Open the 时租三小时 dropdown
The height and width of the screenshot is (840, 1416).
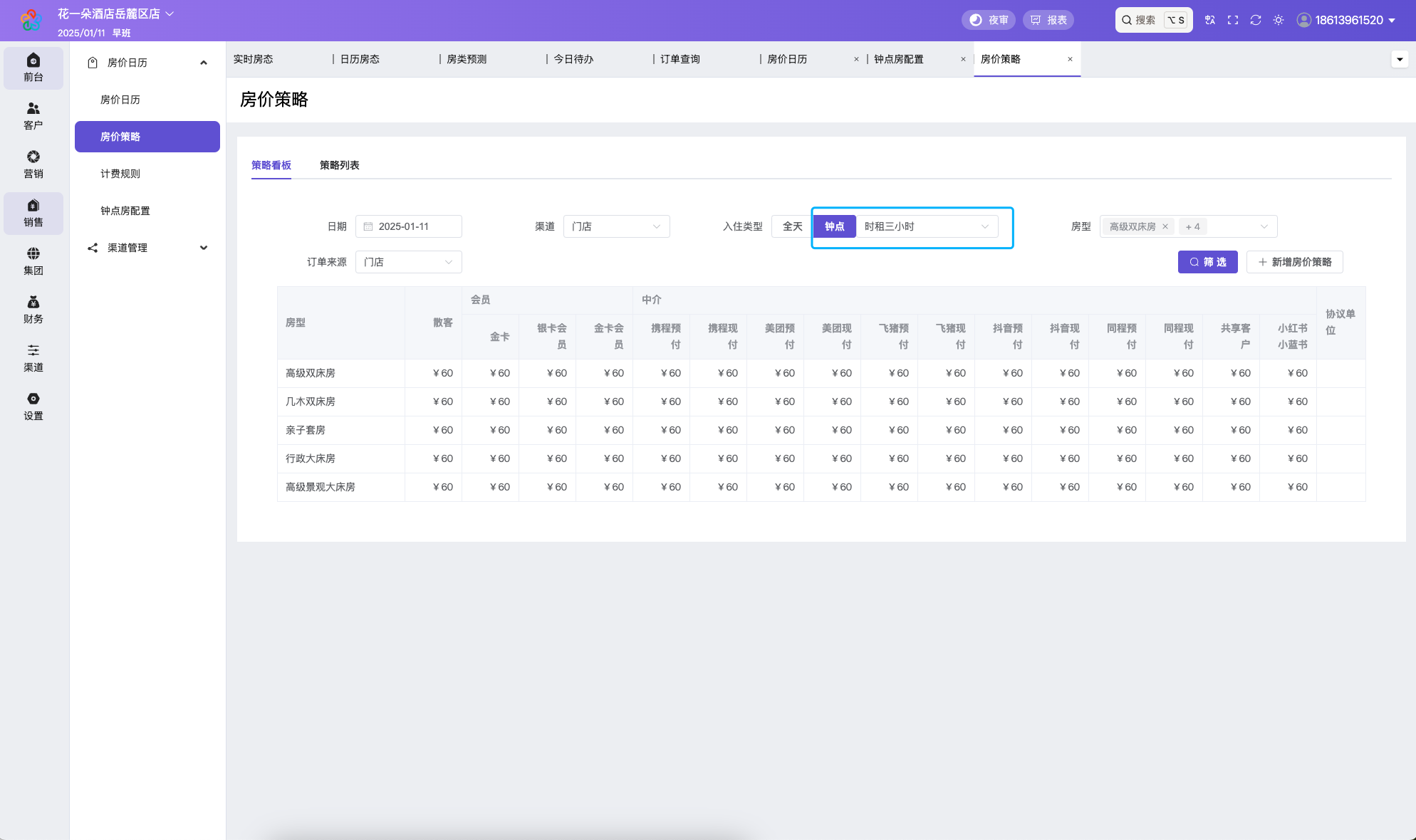pyautogui.click(x=927, y=226)
